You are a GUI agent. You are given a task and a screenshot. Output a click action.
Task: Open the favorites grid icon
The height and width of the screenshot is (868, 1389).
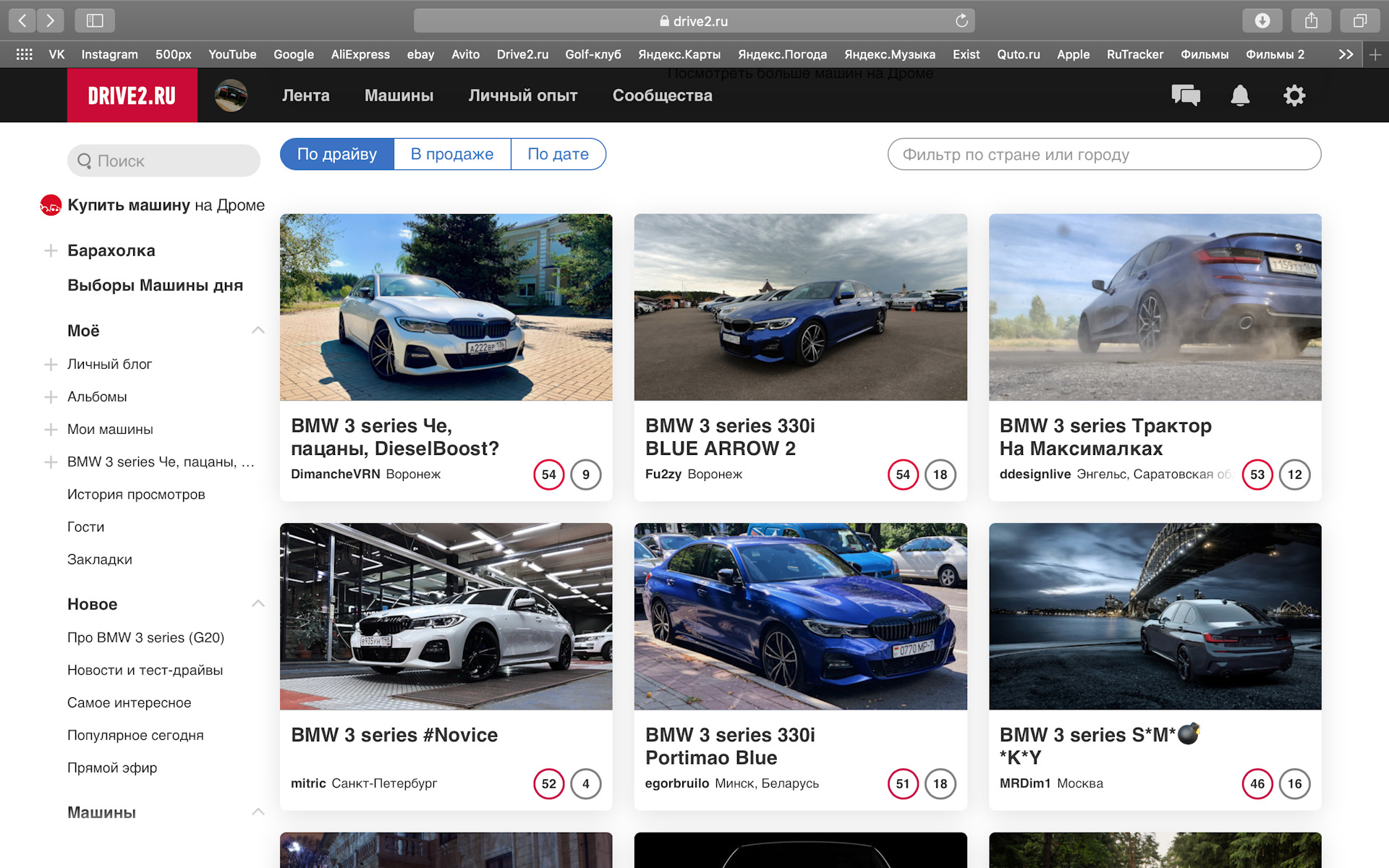click(x=24, y=54)
